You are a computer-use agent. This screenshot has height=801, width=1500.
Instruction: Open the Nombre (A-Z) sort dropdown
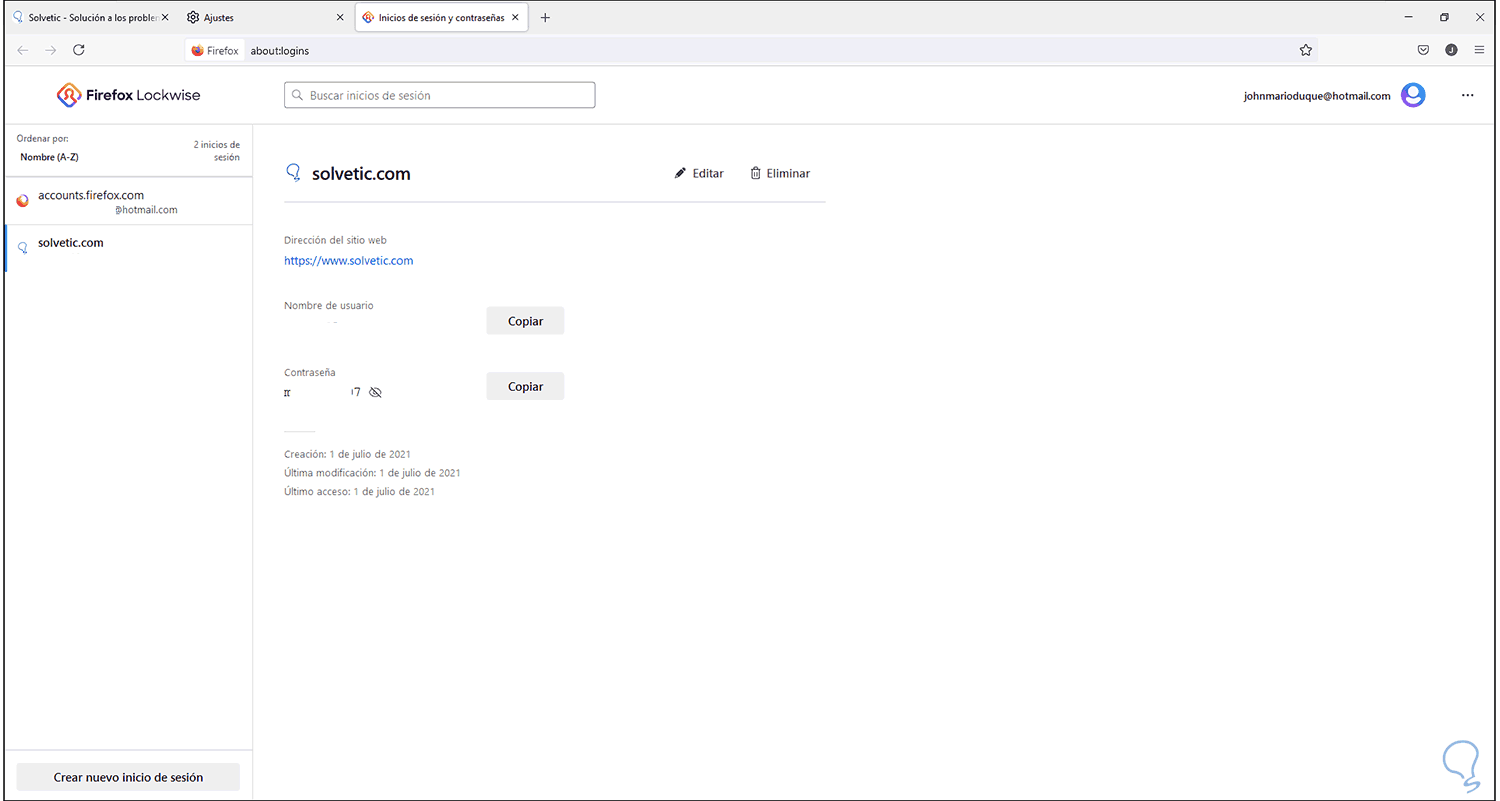49,157
